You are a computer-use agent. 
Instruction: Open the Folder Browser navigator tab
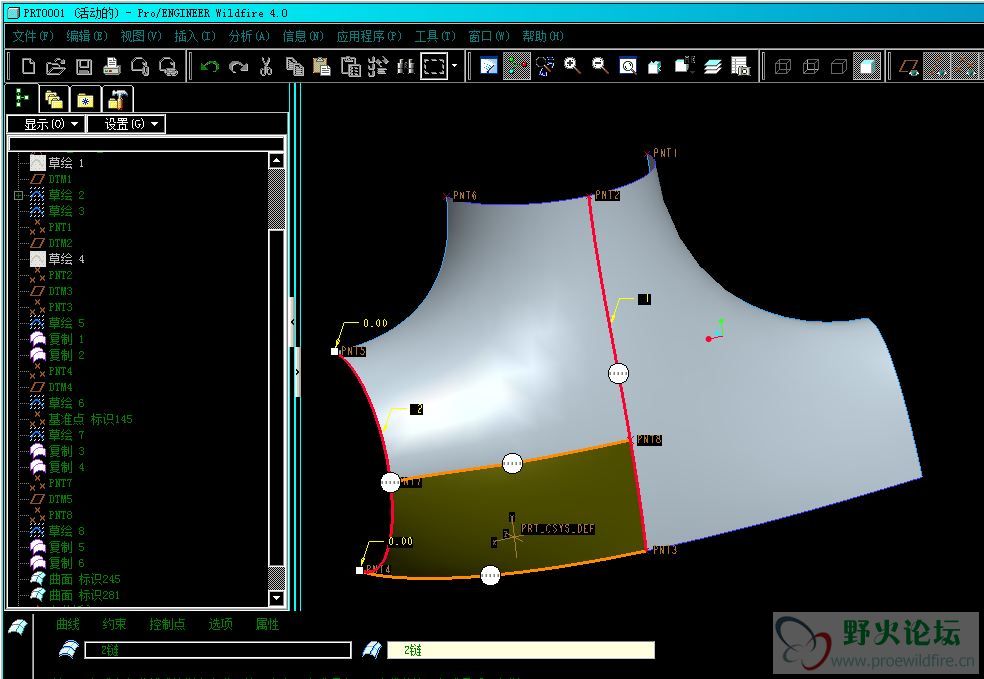click(x=54, y=99)
